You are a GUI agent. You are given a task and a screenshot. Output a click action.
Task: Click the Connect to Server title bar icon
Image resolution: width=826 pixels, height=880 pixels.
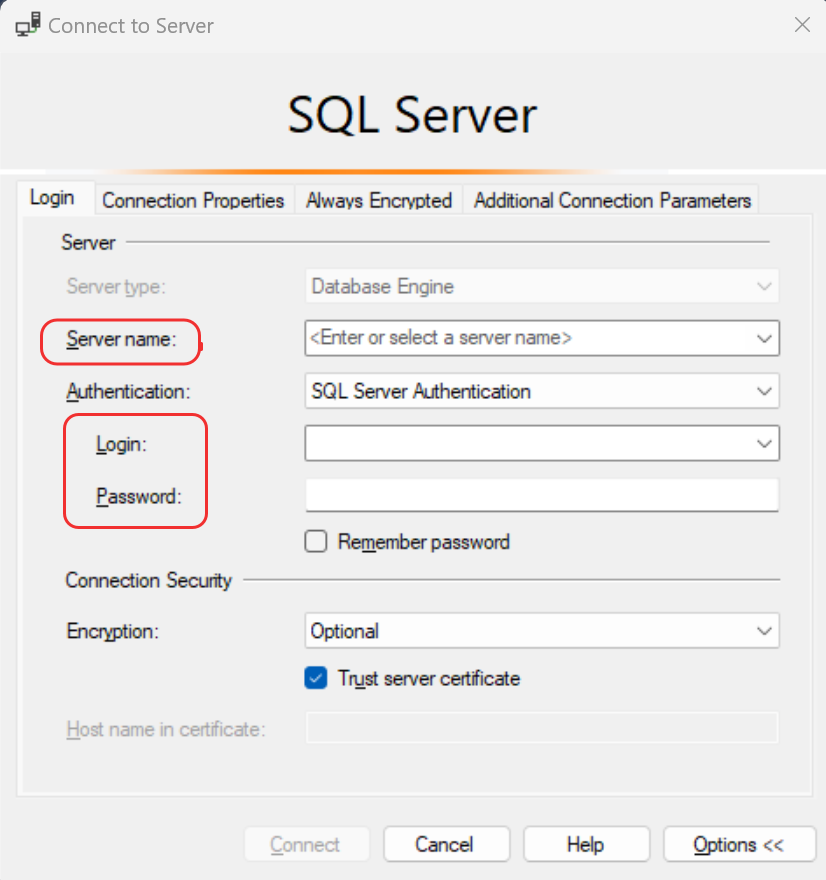point(28,25)
